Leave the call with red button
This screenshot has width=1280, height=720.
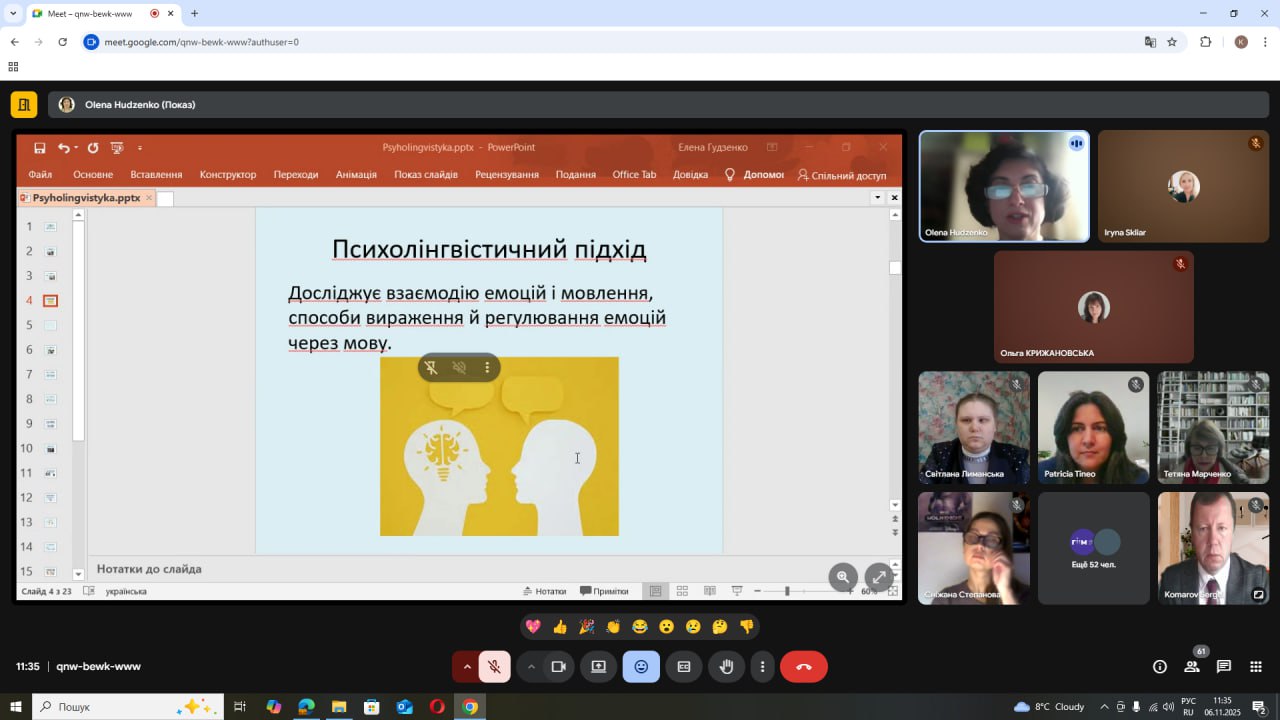[x=803, y=667]
